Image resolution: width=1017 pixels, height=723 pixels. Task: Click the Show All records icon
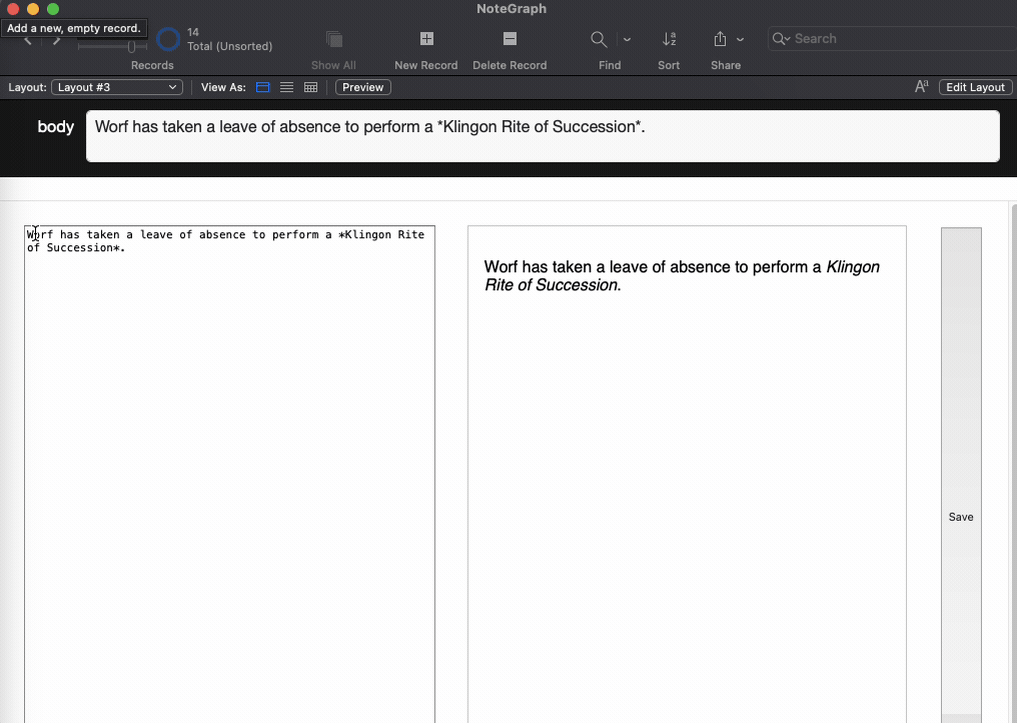pos(334,39)
